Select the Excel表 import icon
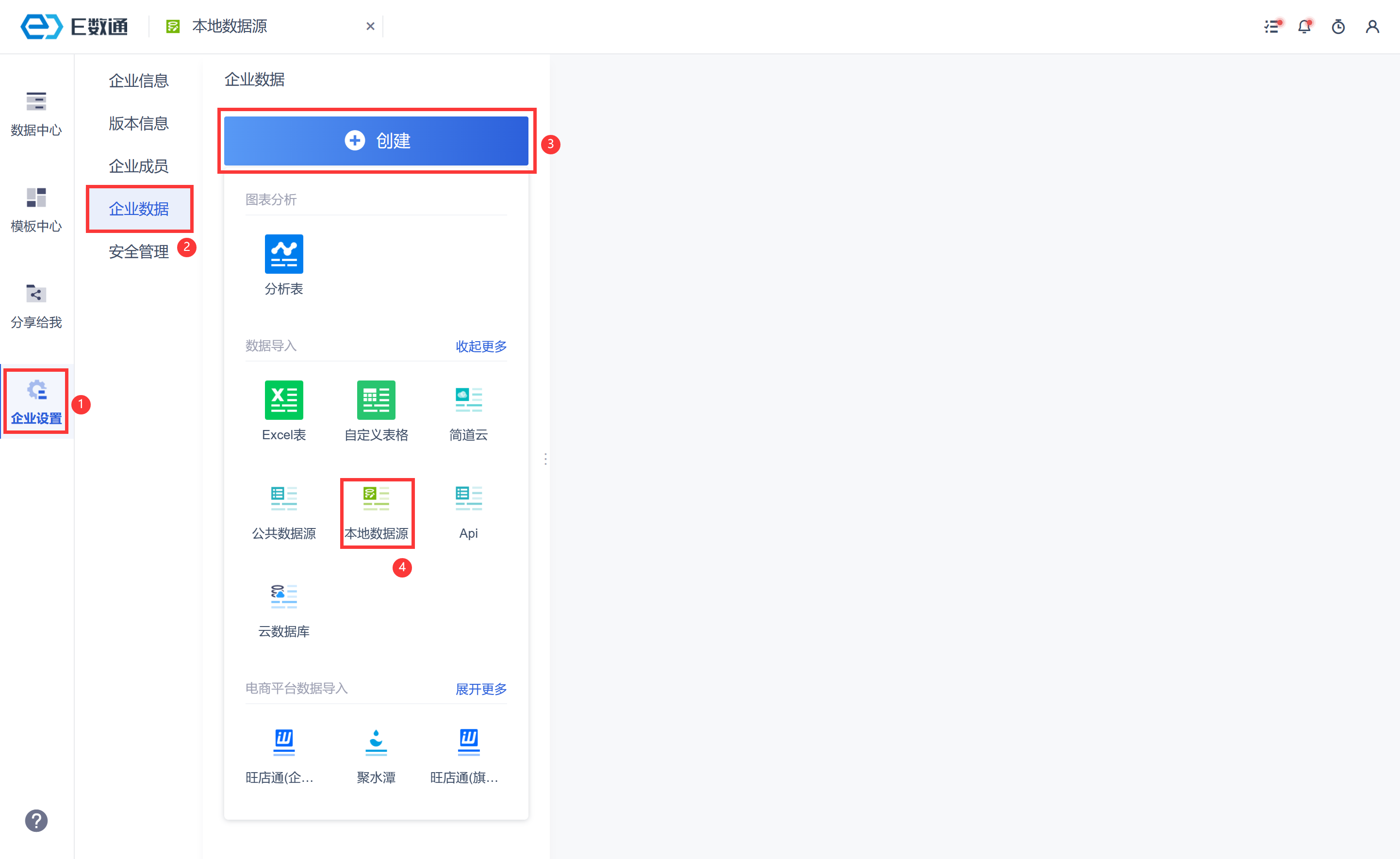The width and height of the screenshot is (1400, 859). click(x=283, y=400)
